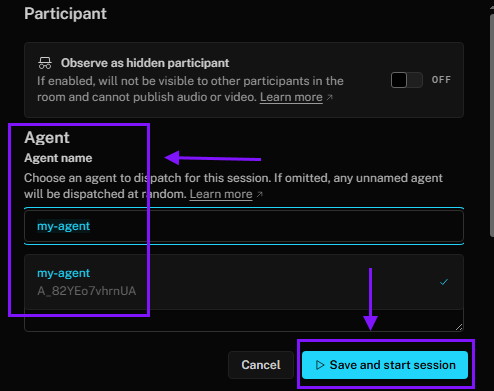The image size is (494, 391).
Task: Click Save and start session
Action: 385,365
